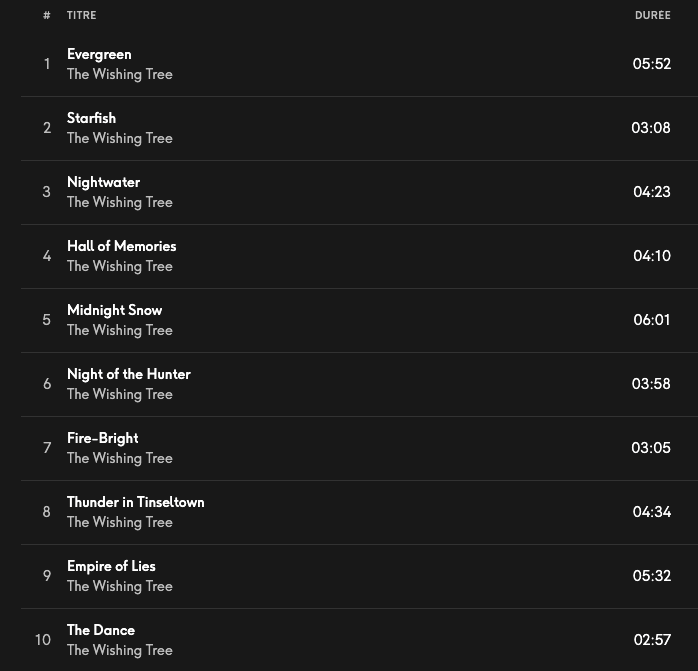
Task: Open Thunder in Tinseltown track
Action: [x=135, y=502]
